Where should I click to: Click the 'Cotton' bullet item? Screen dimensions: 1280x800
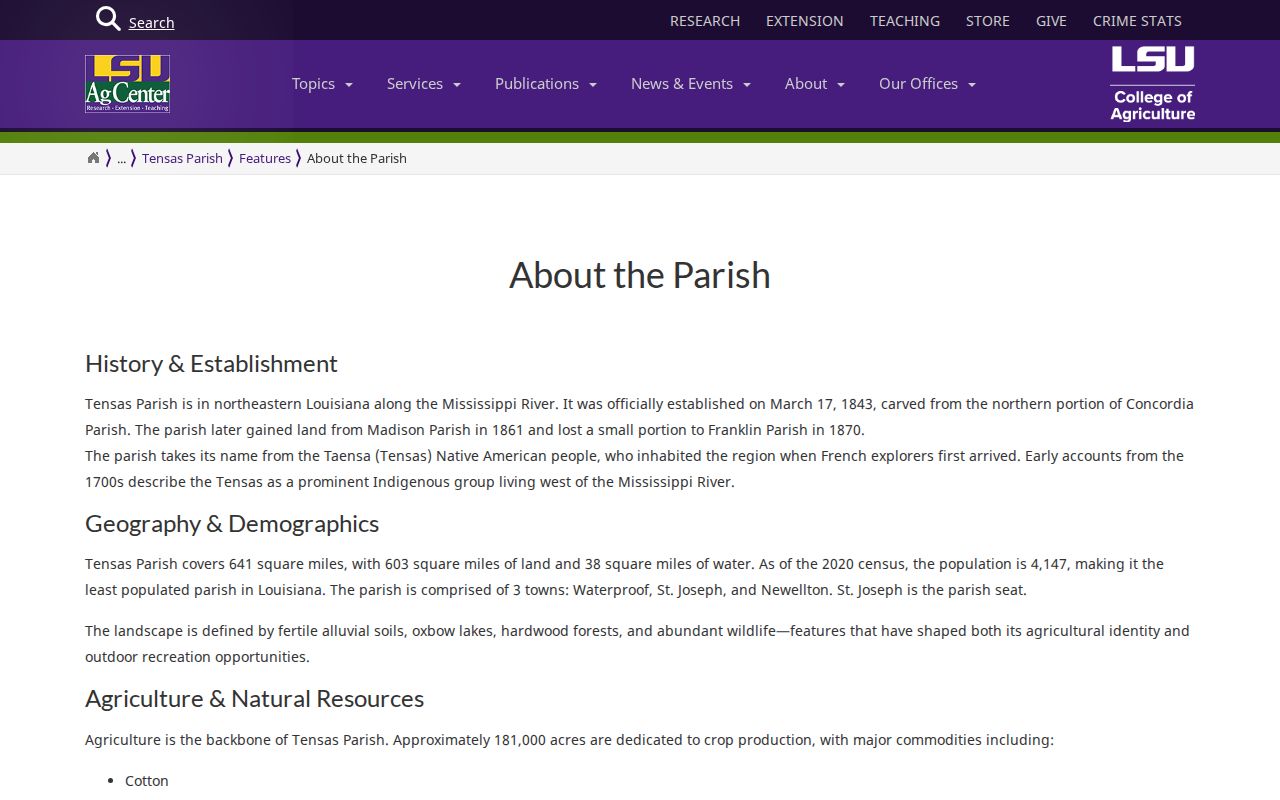click(147, 781)
